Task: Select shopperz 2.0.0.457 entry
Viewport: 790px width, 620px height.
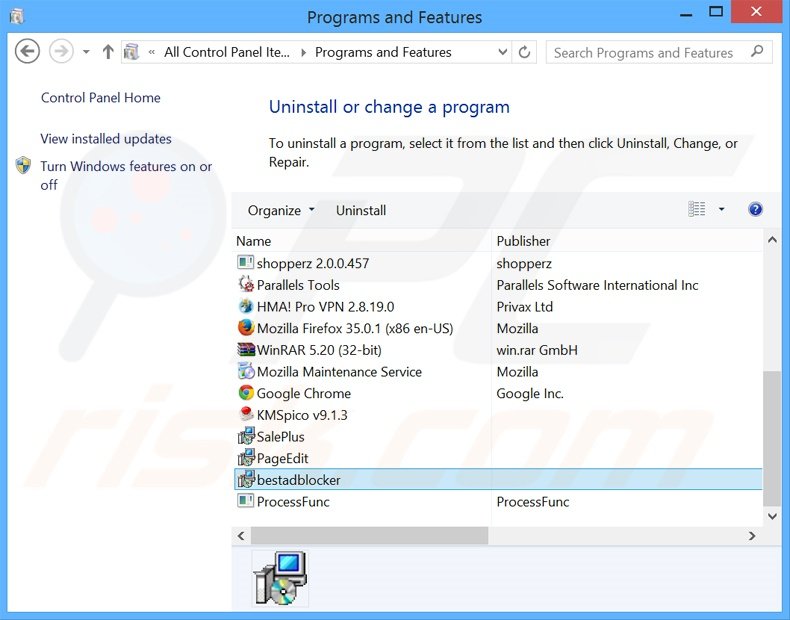Action: click(498, 263)
